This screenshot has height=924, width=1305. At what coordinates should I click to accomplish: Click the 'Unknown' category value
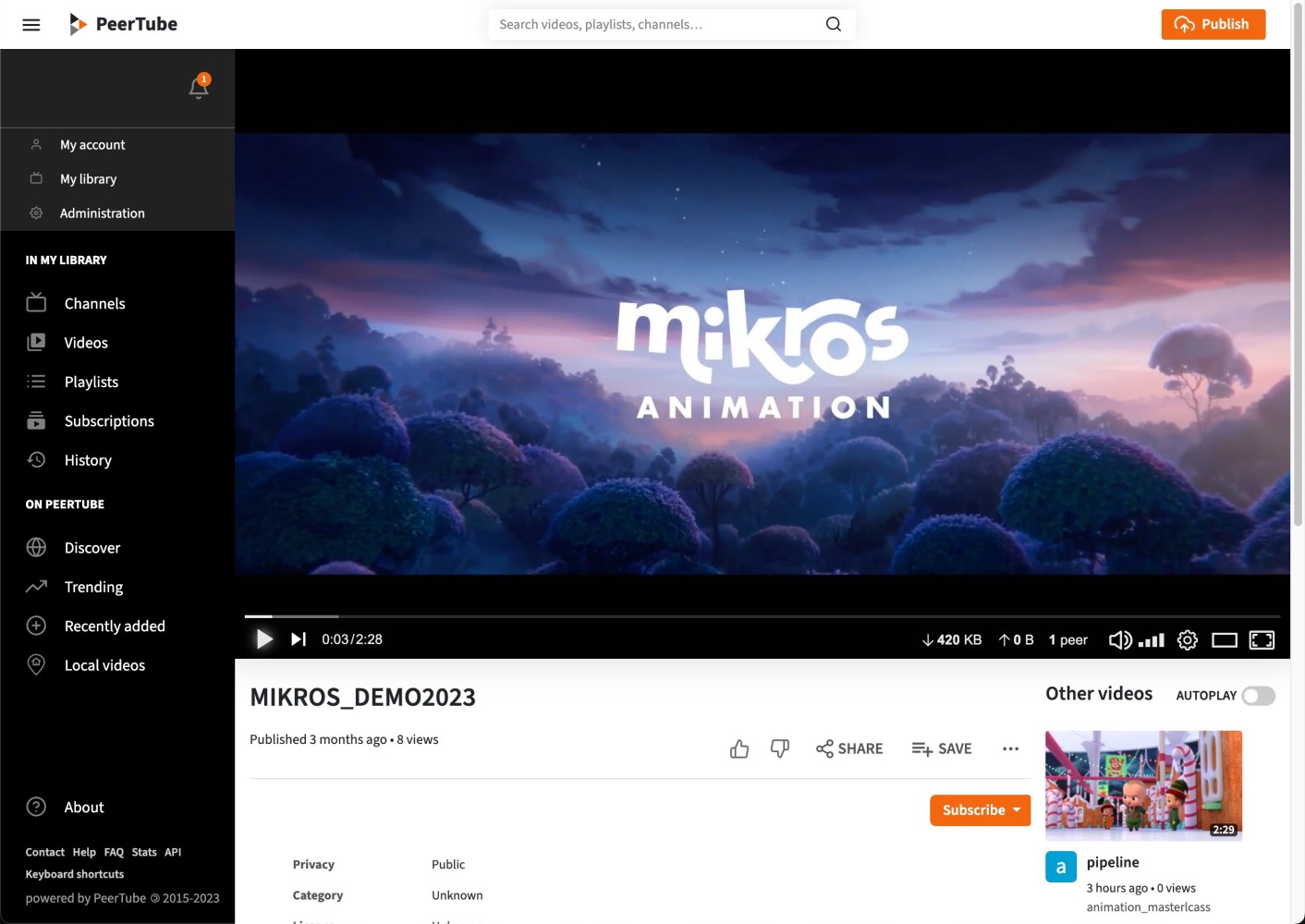457,895
